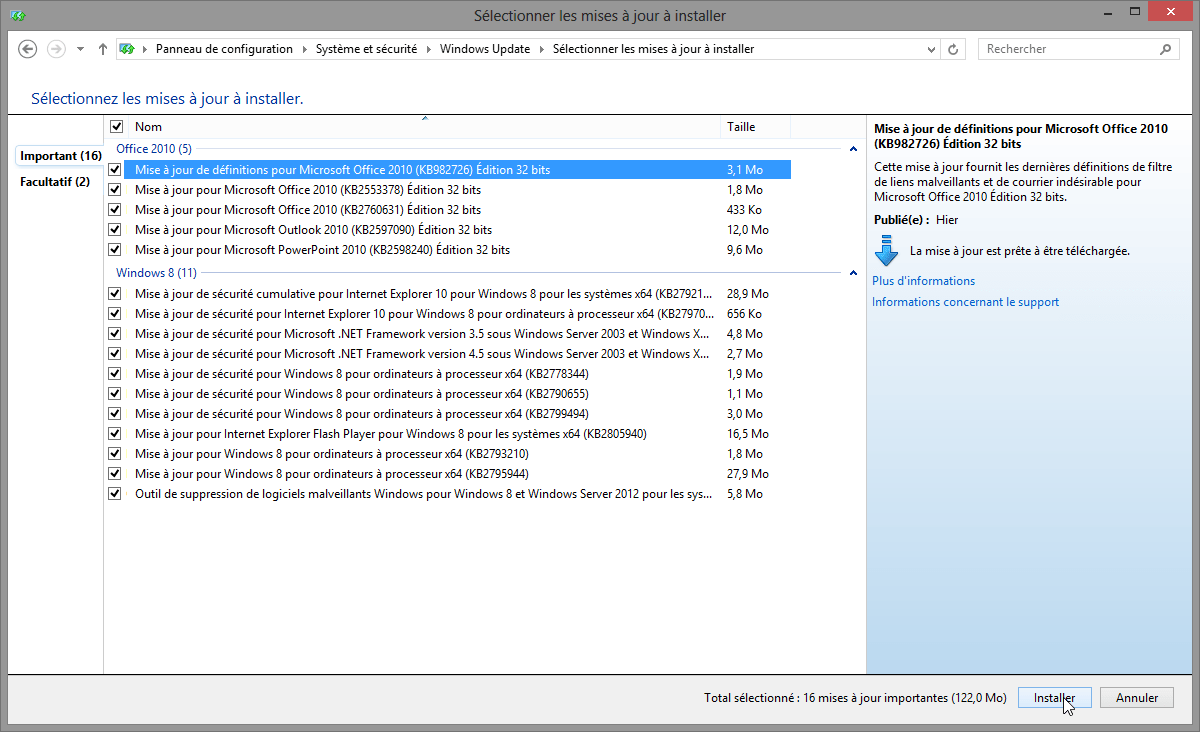Go back with the Back arrow
Viewport: 1200px width, 732px height.
[28, 49]
